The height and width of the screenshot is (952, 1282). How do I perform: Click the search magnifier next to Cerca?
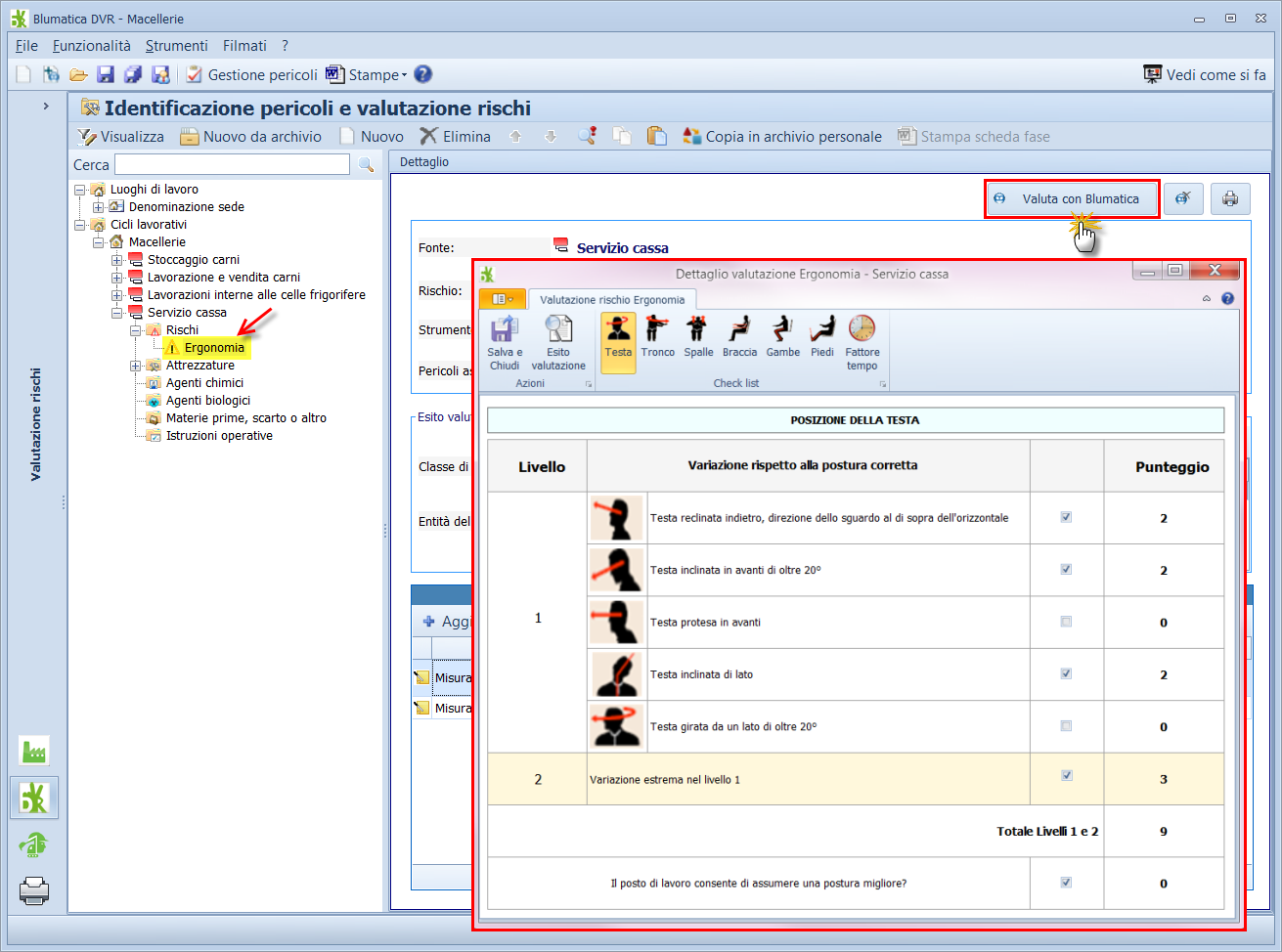pyautogui.click(x=366, y=164)
